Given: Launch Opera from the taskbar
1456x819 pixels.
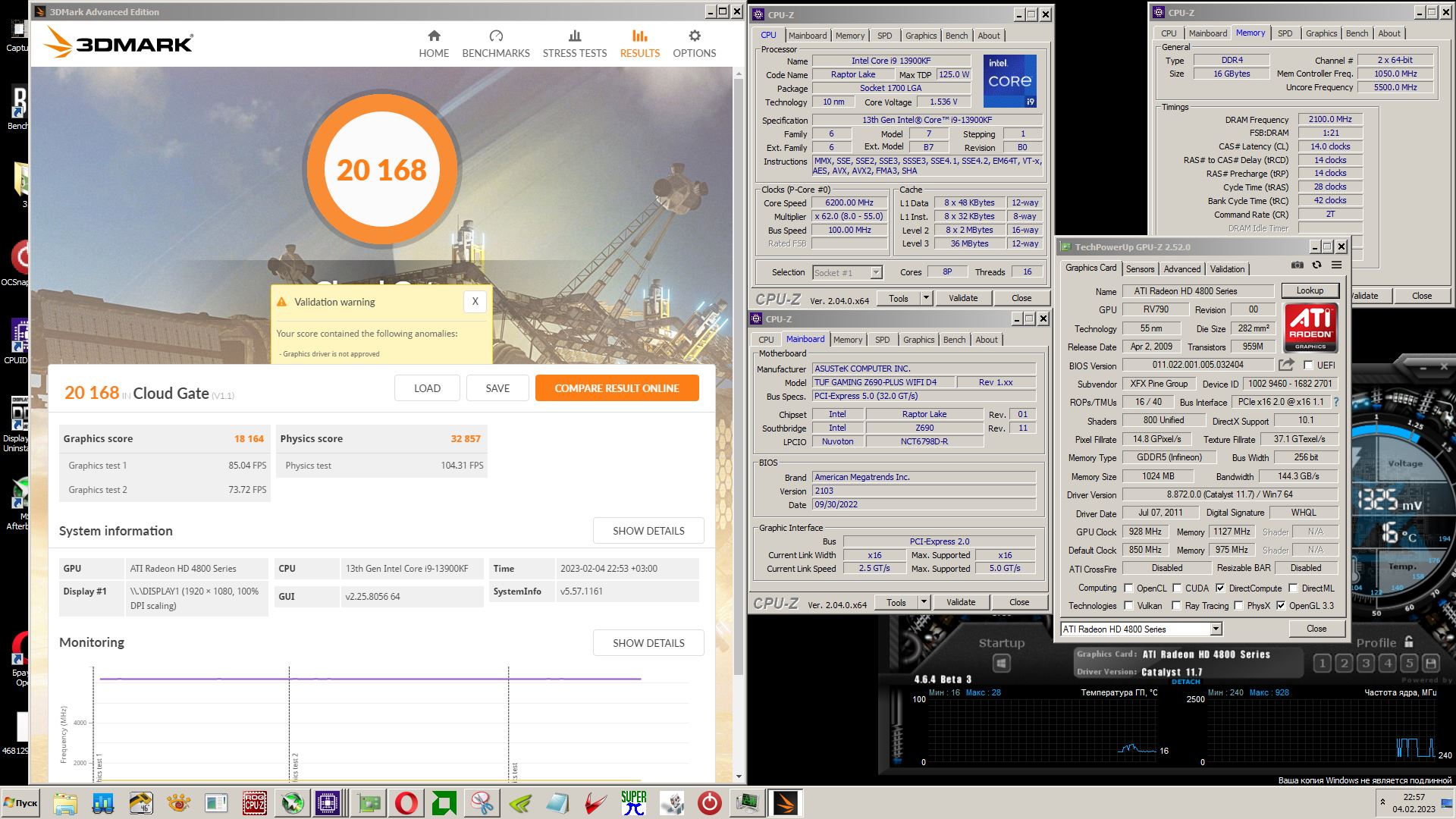Looking at the screenshot, I should click(406, 803).
